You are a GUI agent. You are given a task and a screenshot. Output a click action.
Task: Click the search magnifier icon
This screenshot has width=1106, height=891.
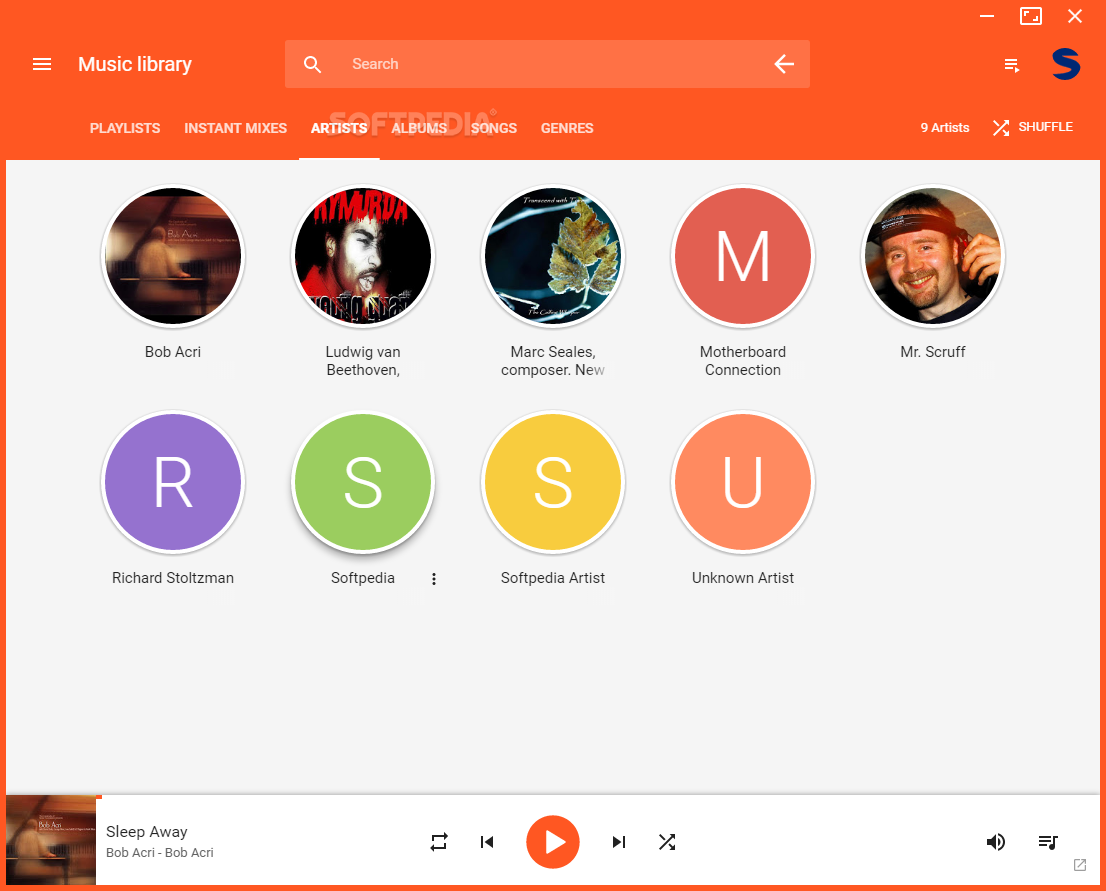click(x=312, y=64)
